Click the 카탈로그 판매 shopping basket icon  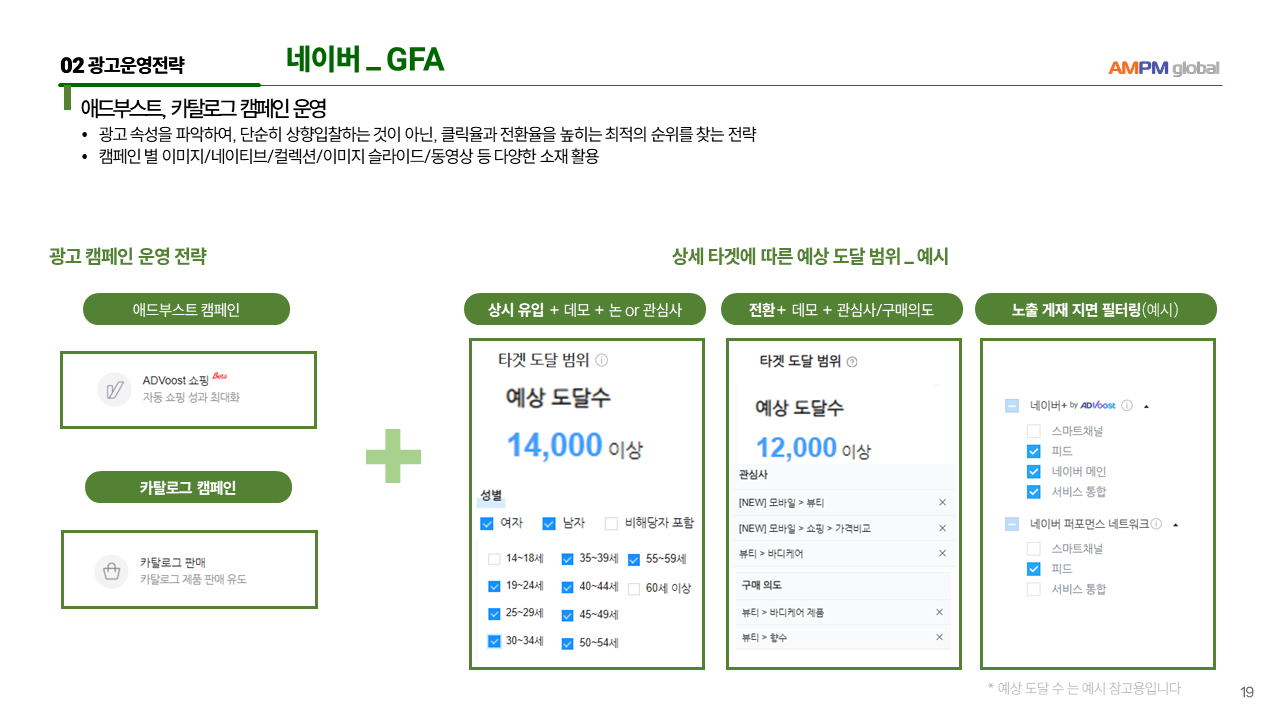tap(111, 571)
